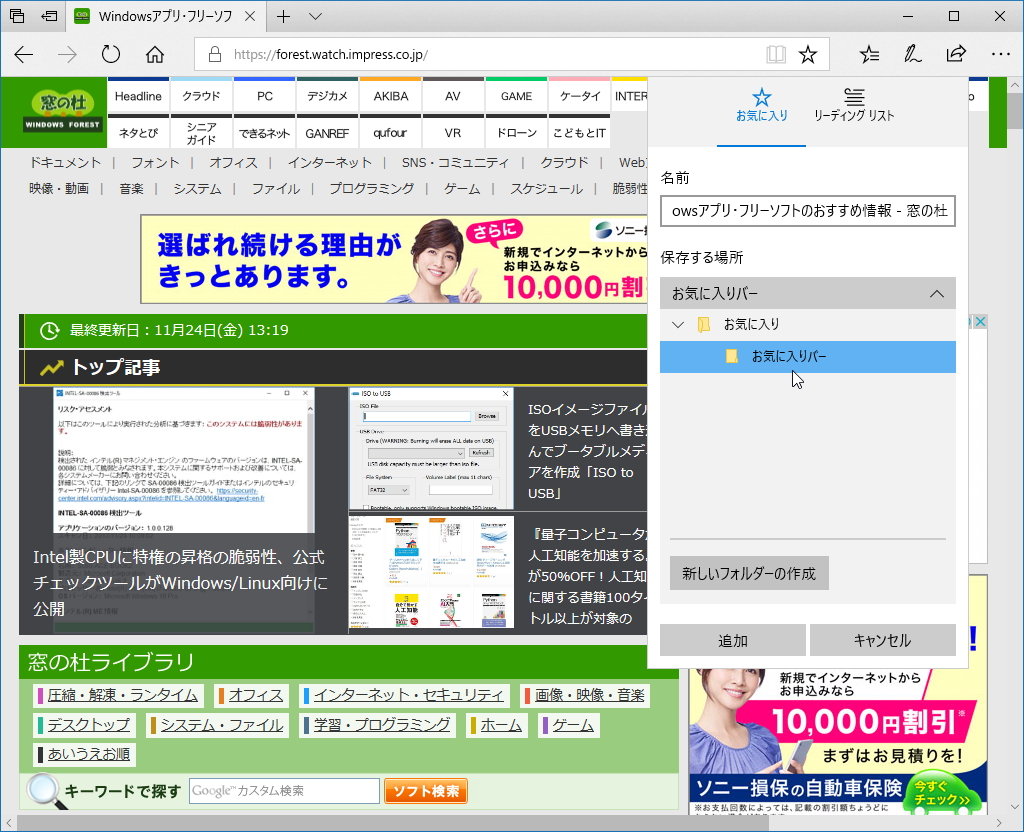
Task: Open Settings and more menu
Action: 999,55
